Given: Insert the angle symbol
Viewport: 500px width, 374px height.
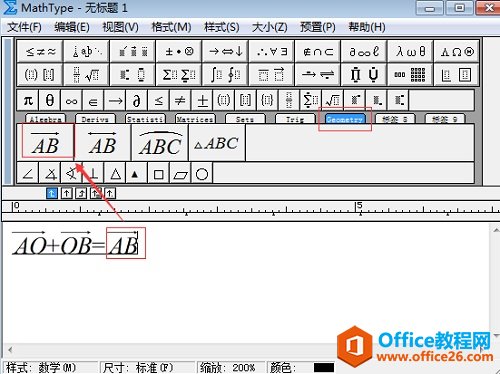Looking at the screenshot, I should (x=28, y=173).
